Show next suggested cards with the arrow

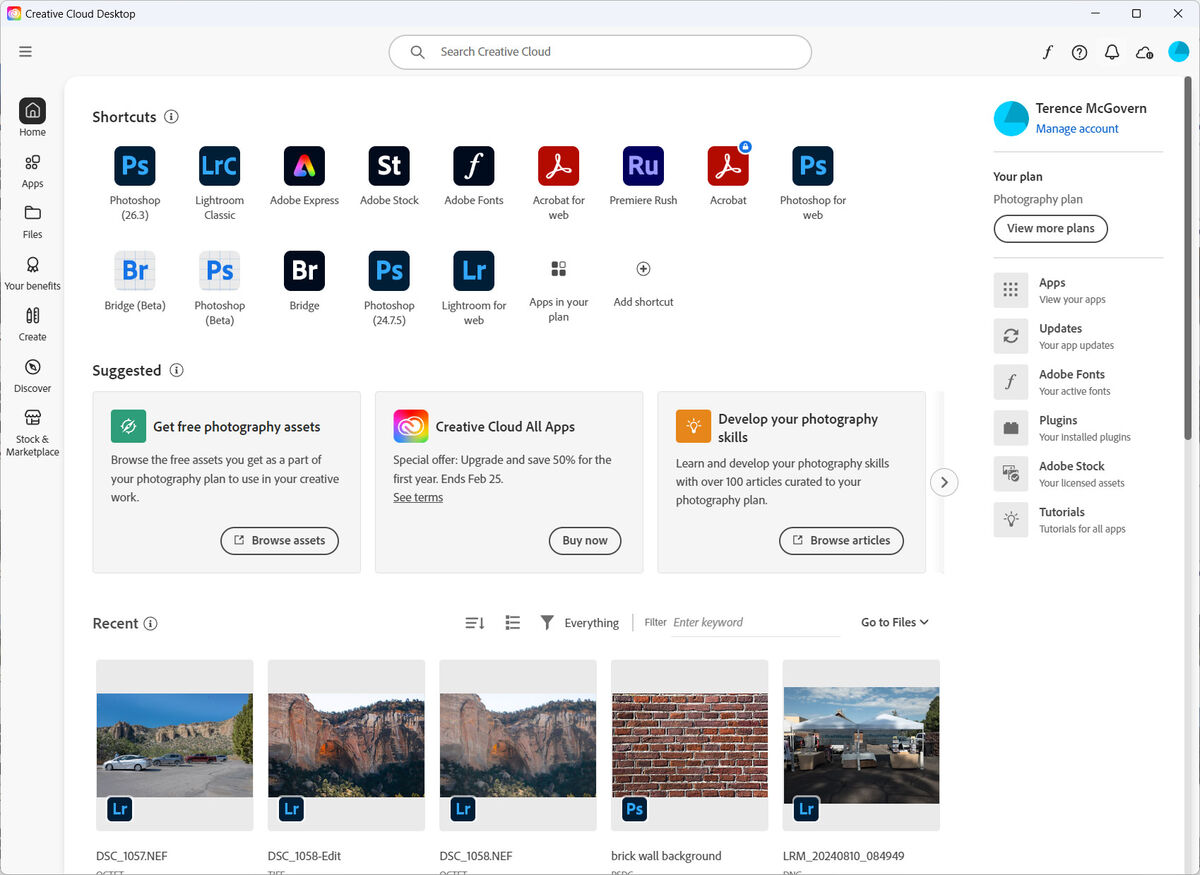[x=943, y=482]
